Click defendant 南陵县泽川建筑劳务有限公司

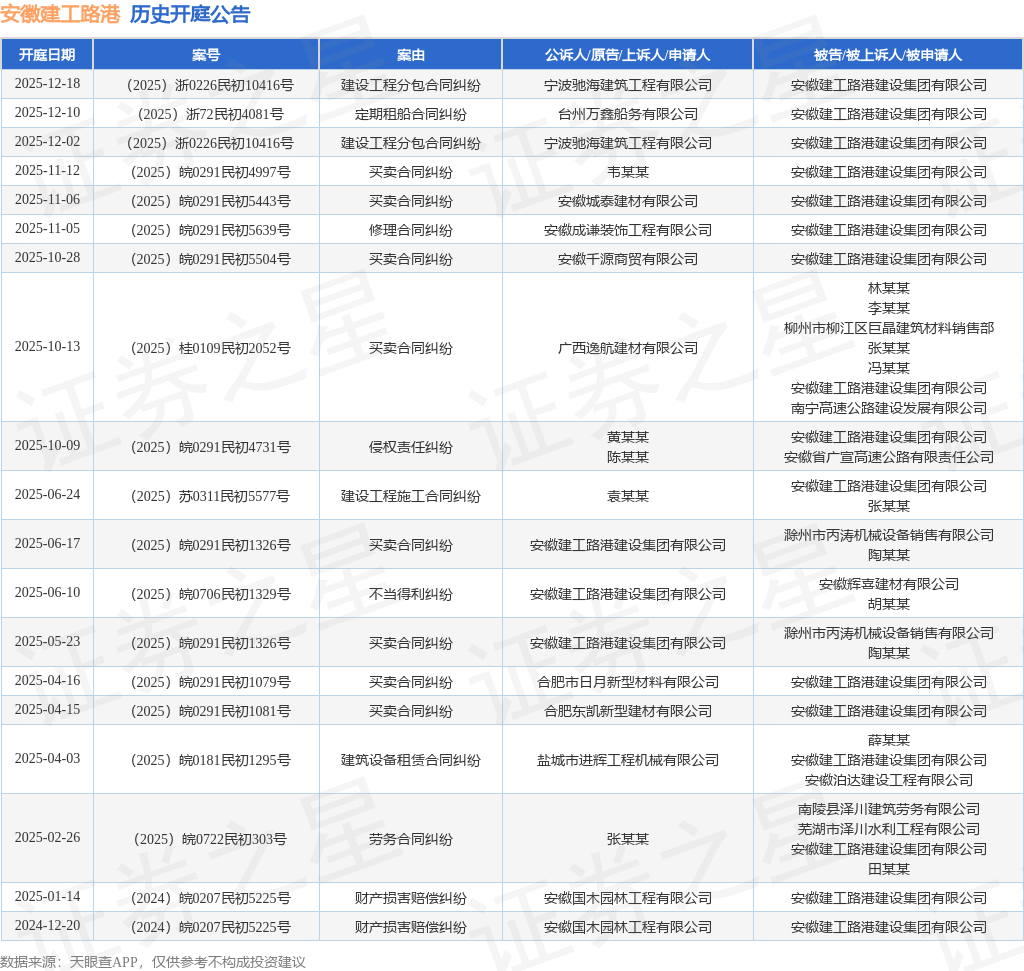pos(888,809)
